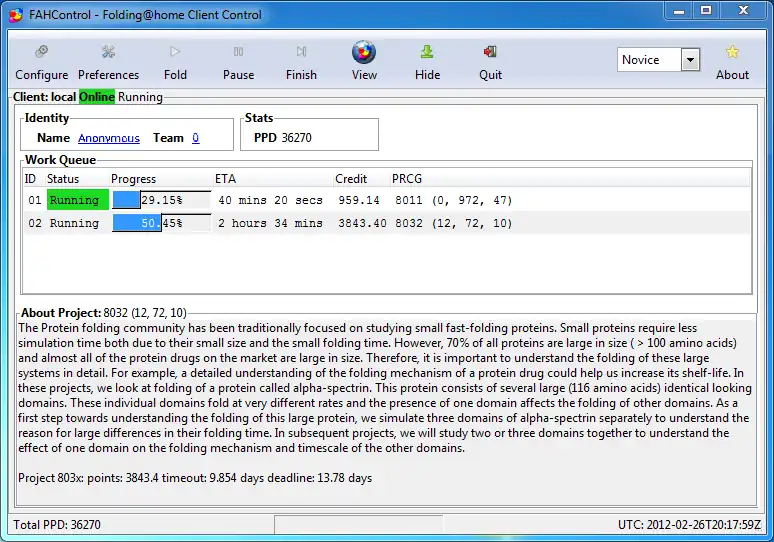Click the Anonymous name link
Screen dimensions: 774x542
tap(109, 138)
